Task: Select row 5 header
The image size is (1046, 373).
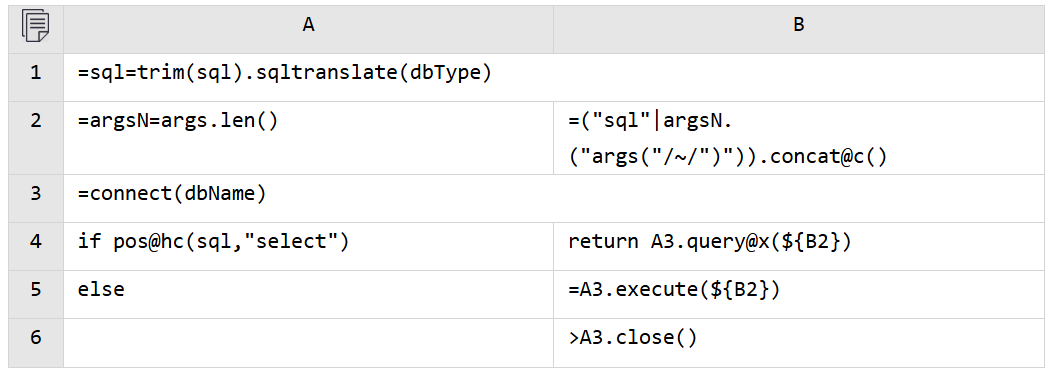Action: pos(36,294)
